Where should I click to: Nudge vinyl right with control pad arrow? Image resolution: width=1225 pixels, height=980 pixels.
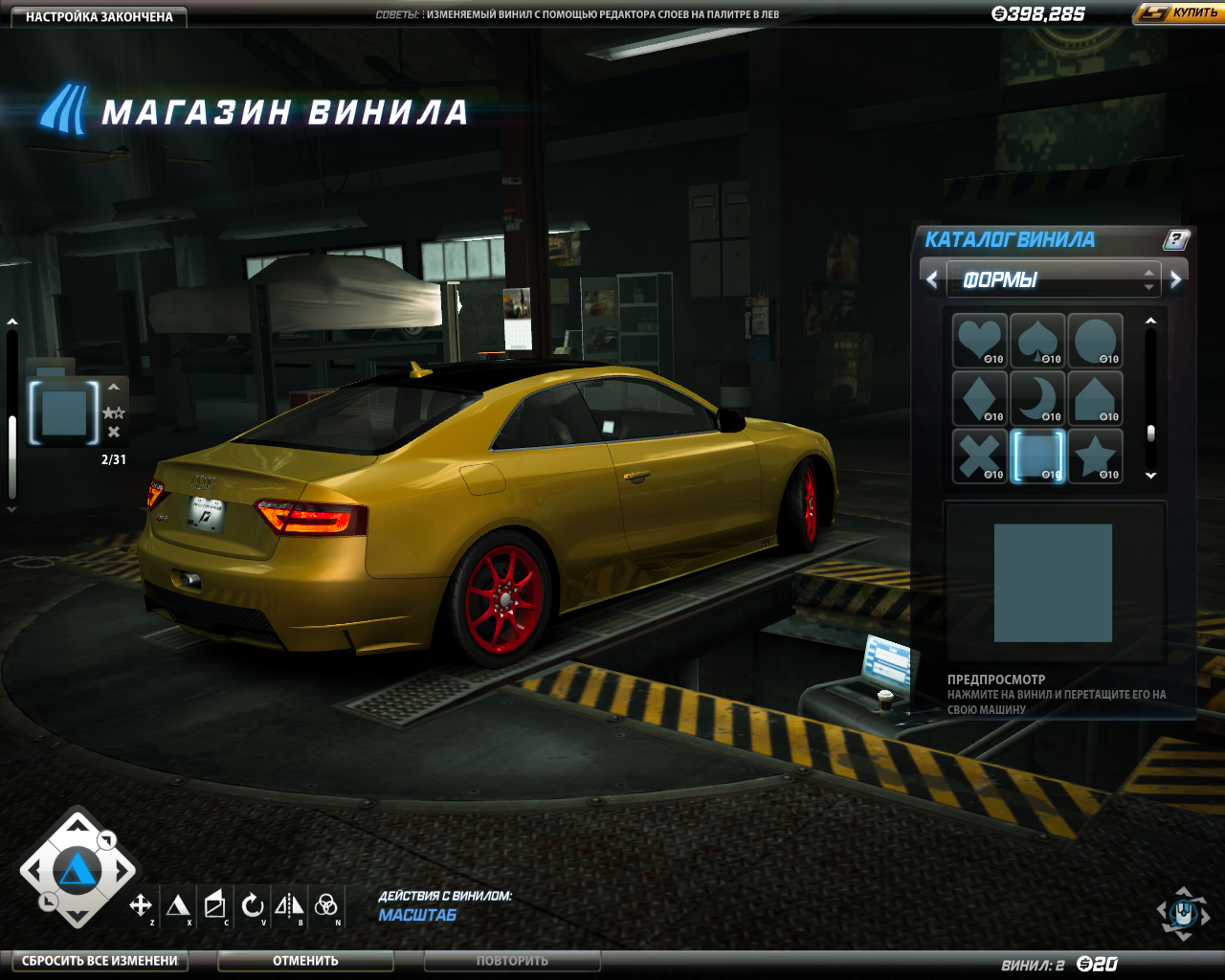[124, 870]
